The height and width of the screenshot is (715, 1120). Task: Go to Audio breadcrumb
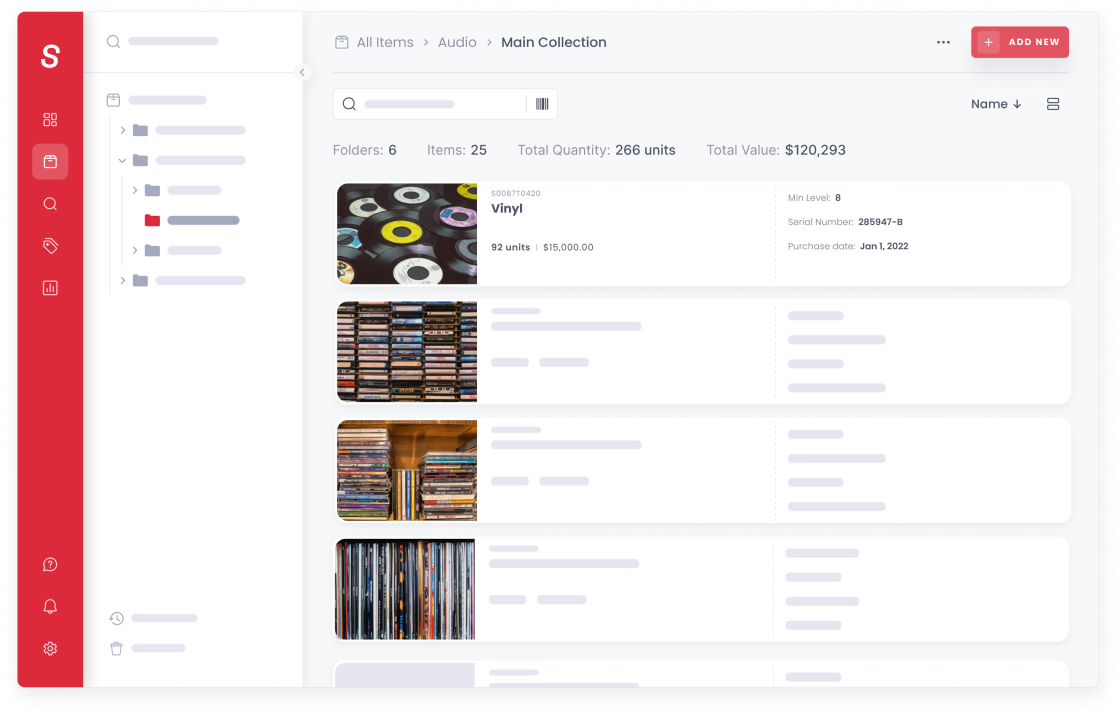[457, 42]
